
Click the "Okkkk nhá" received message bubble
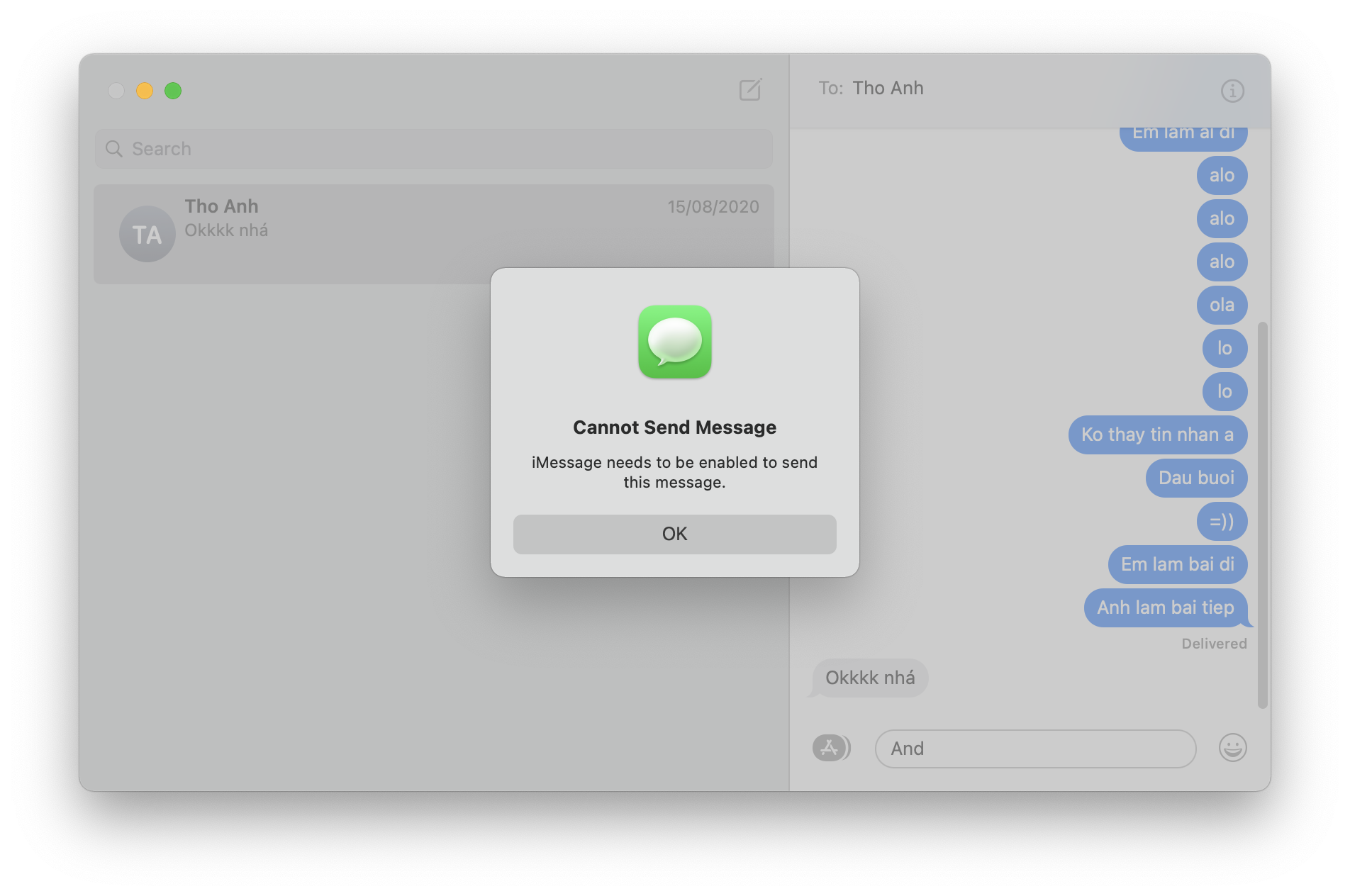point(870,678)
